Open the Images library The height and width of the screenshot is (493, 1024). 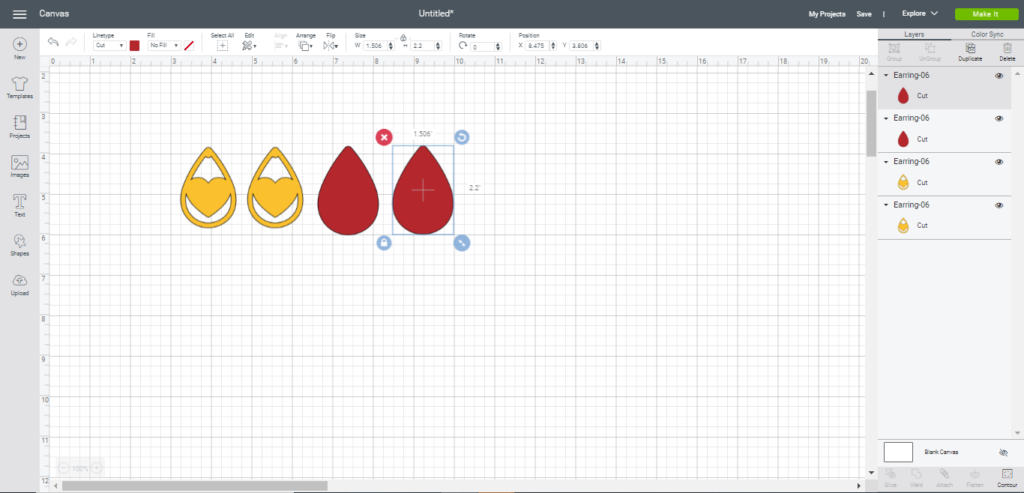pos(19,165)
